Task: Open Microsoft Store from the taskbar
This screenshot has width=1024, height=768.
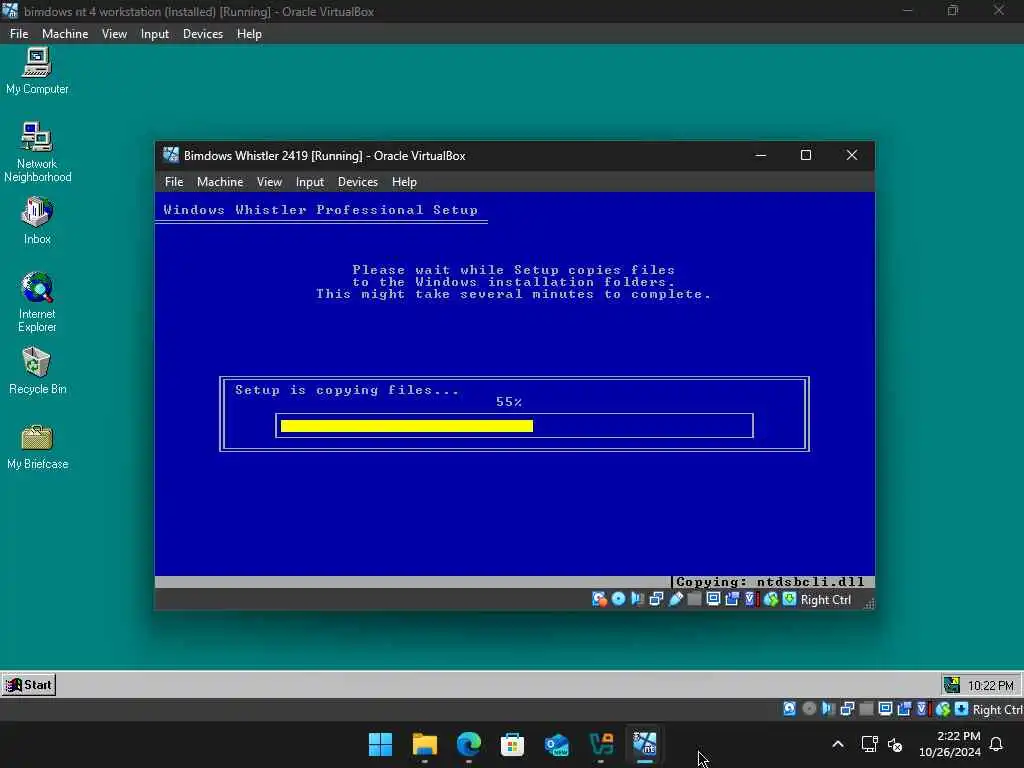Action: [513, 744]
